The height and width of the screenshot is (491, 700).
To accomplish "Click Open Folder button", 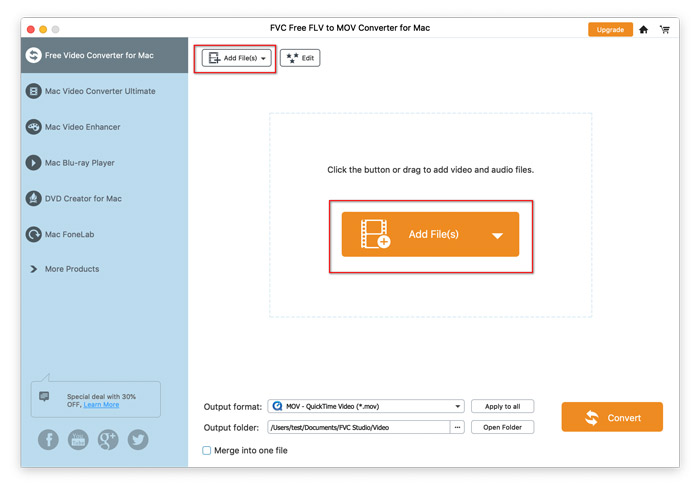I will (x=502, y=427).
